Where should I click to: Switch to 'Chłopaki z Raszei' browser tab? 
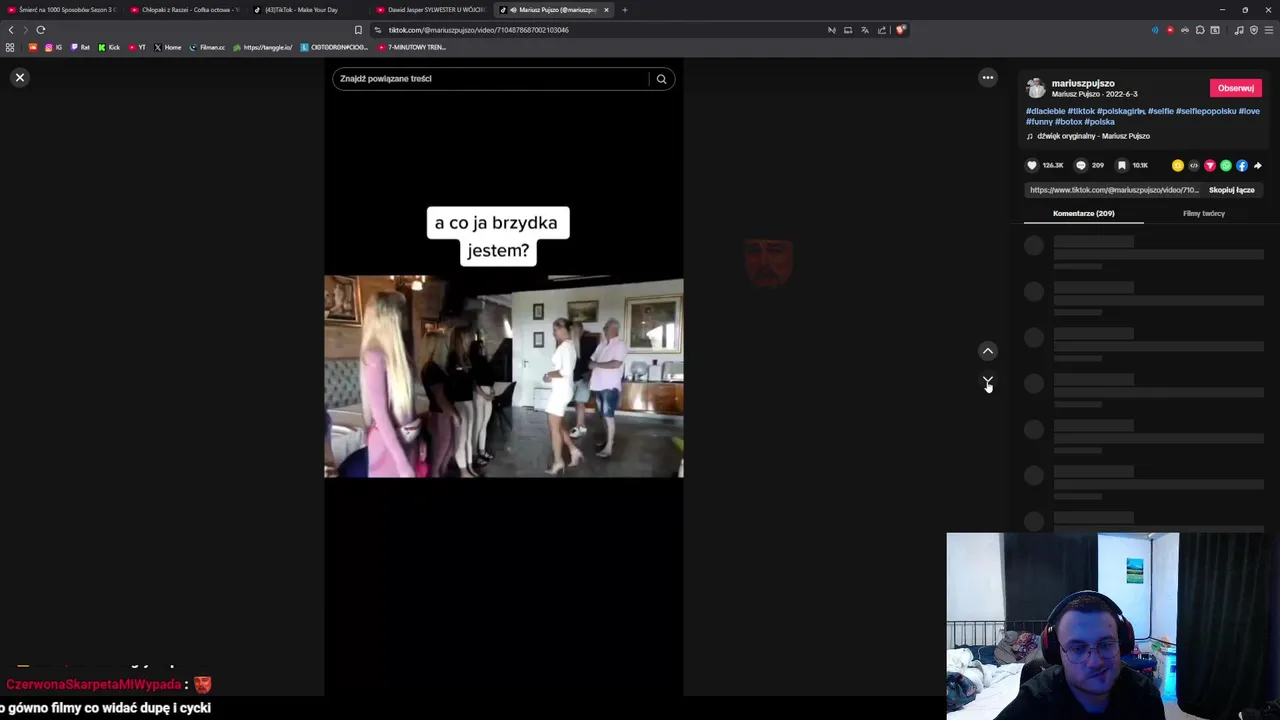click(186, 10)
